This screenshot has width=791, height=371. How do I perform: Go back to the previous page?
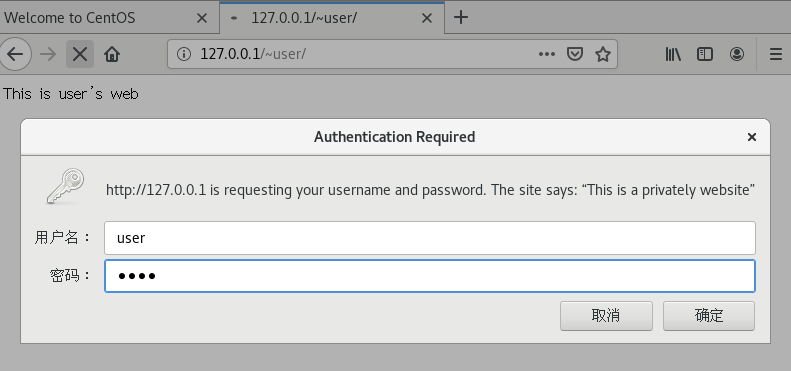pos(15,54)
